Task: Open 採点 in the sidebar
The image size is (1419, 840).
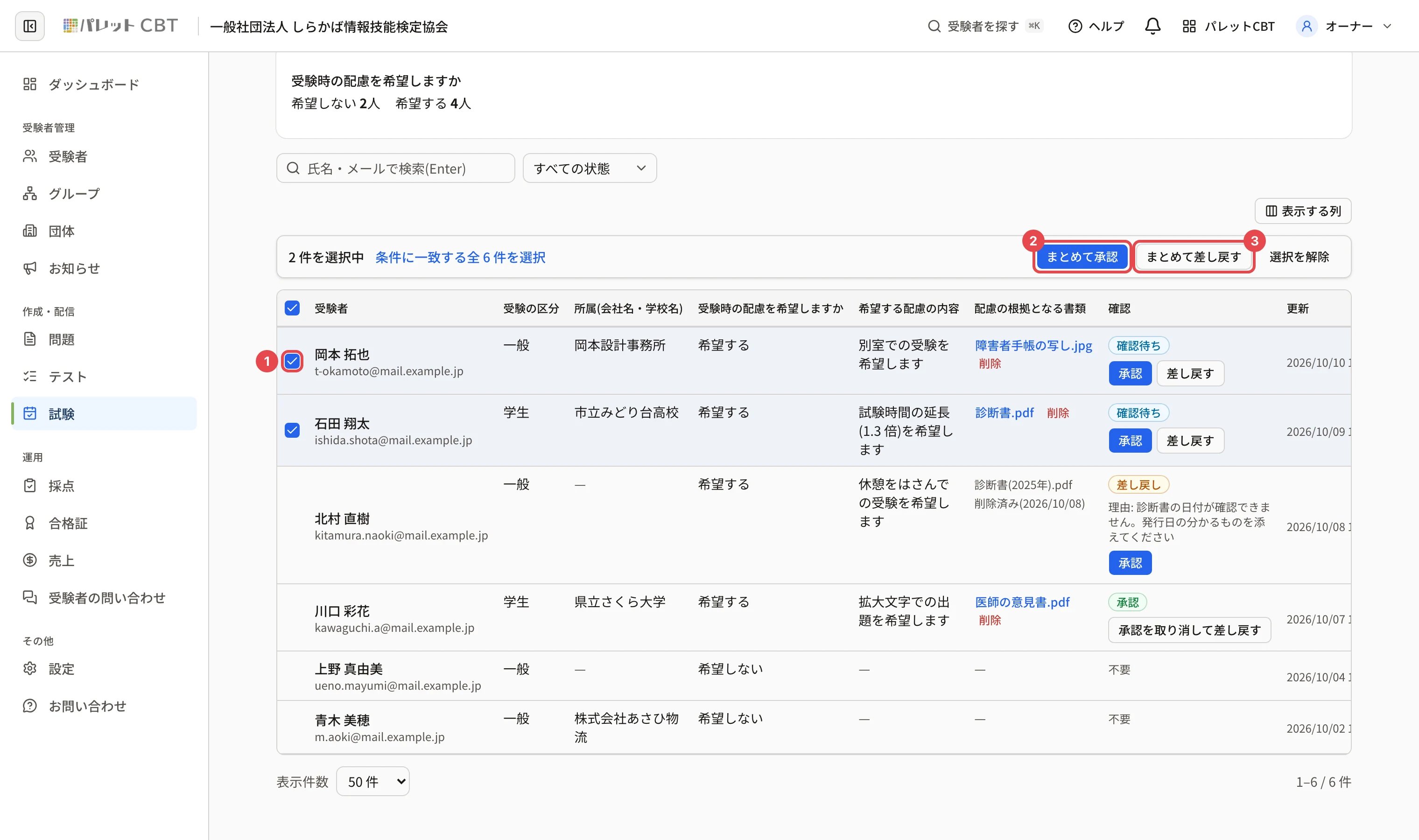Action: pos(104,486)
